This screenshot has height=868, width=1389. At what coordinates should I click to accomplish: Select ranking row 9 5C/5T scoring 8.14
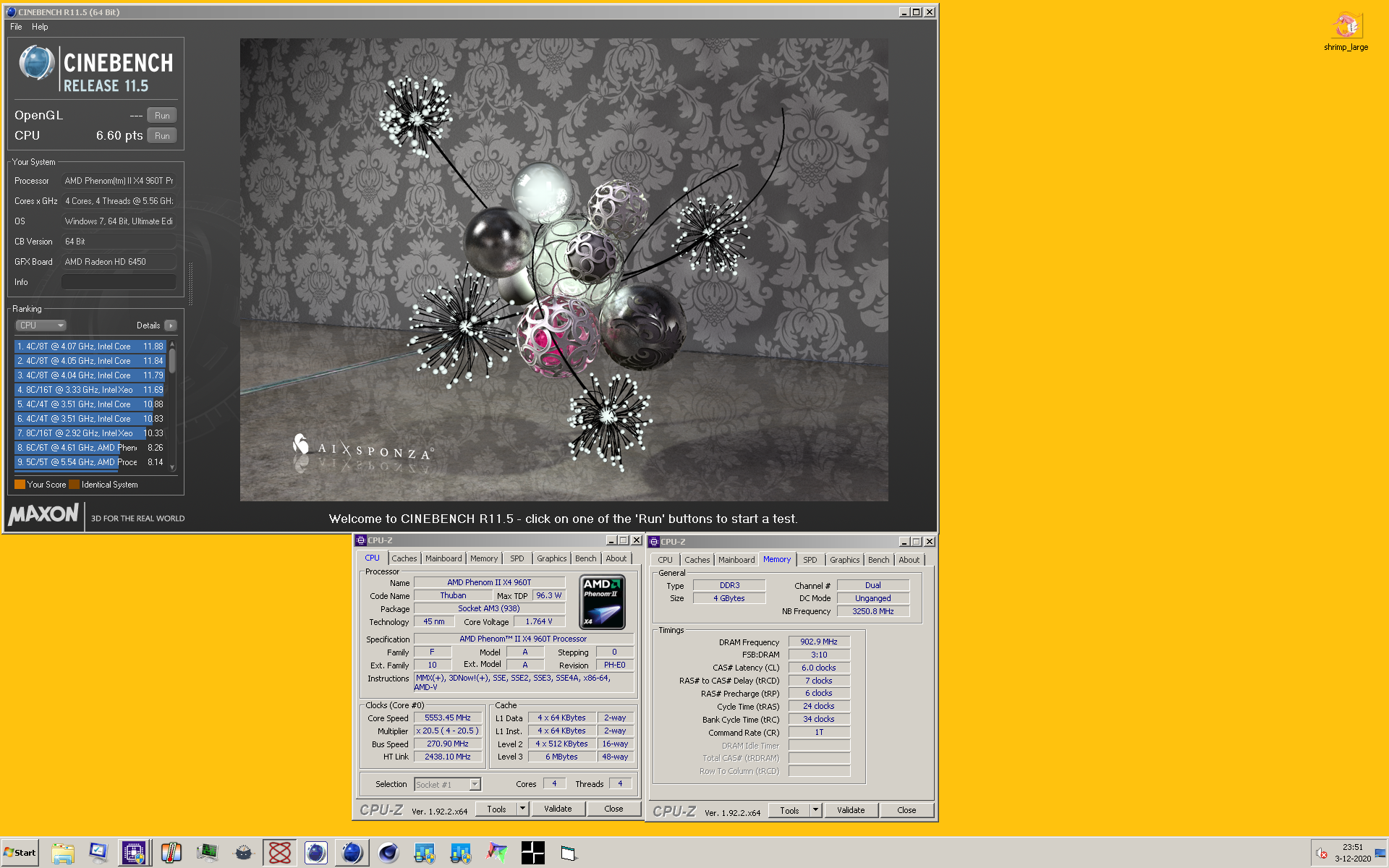coord(90,462)
